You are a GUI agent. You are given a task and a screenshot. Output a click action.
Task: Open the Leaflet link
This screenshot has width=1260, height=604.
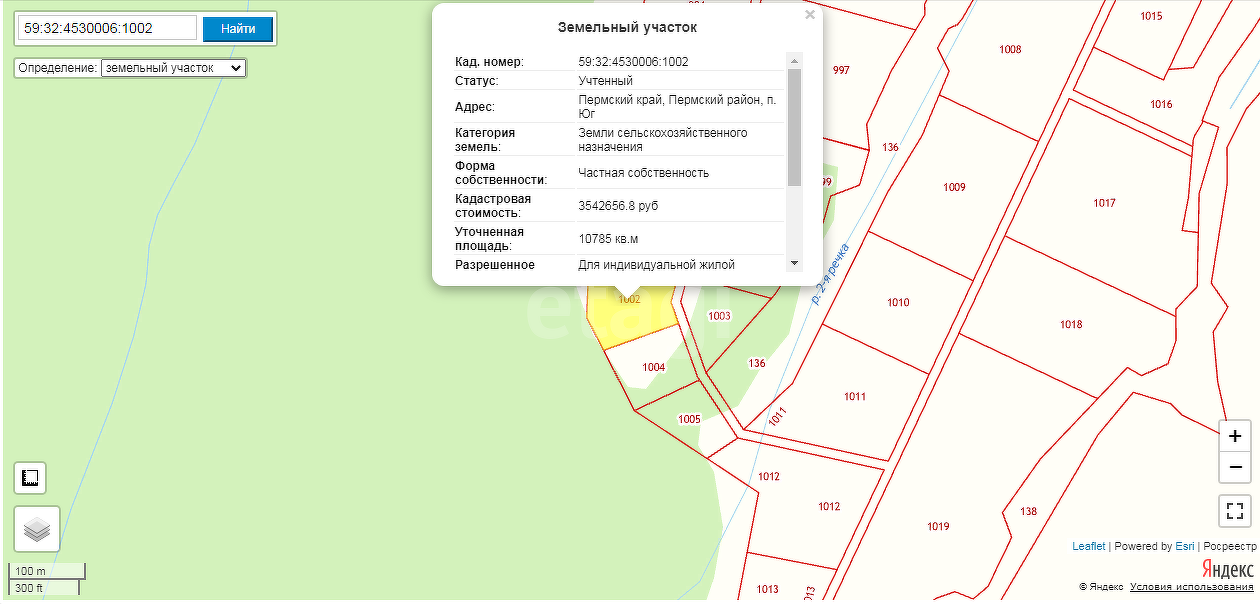pyautogui.click(x=1088, y=546)
